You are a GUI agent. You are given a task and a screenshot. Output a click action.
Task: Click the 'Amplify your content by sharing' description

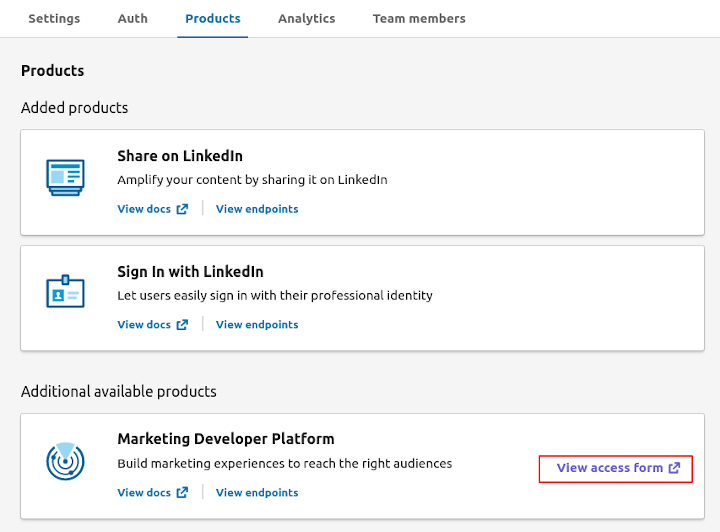tap(253, 180)
